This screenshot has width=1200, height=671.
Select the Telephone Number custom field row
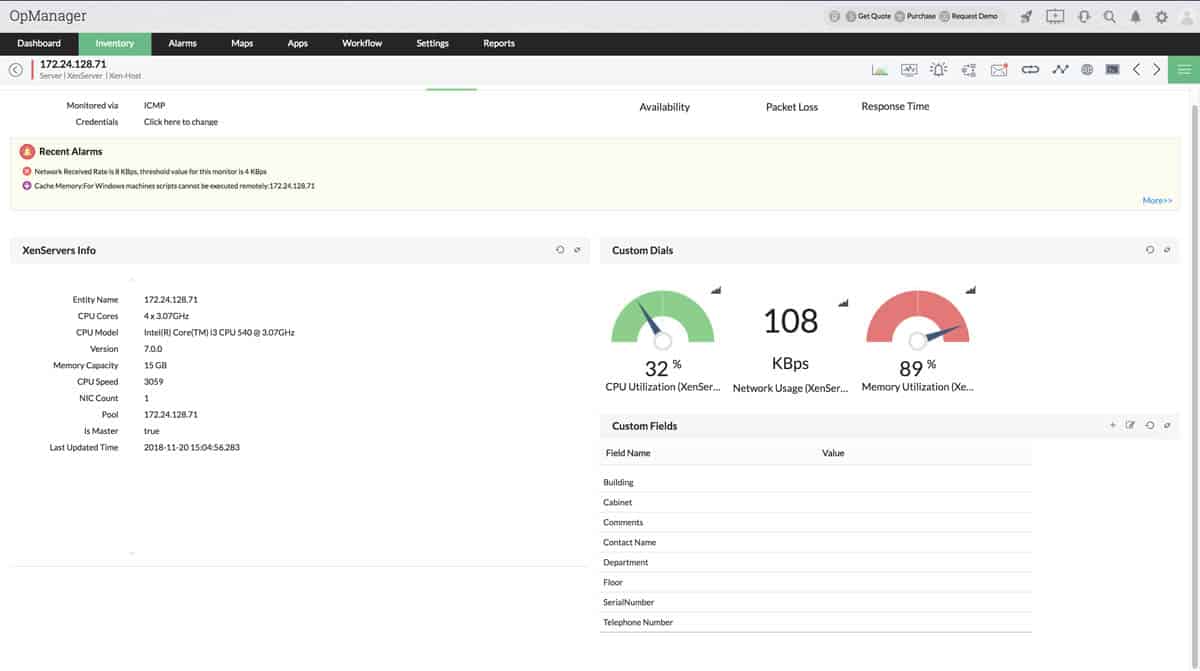tap(815, 623)
